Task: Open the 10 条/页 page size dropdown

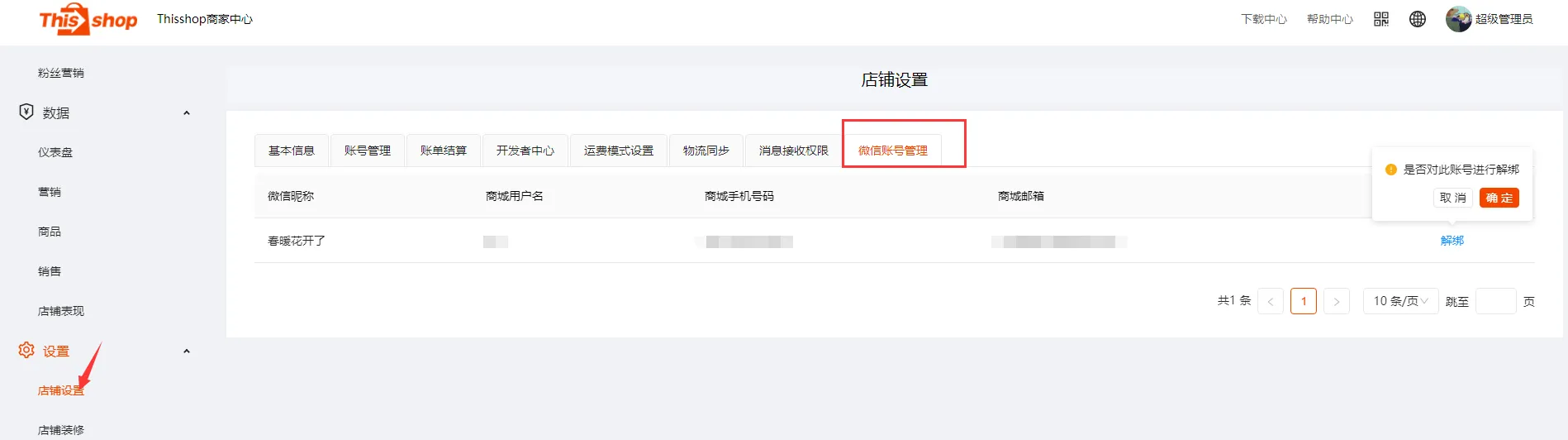Action: pyautogui.click(x=1400, y=301)
